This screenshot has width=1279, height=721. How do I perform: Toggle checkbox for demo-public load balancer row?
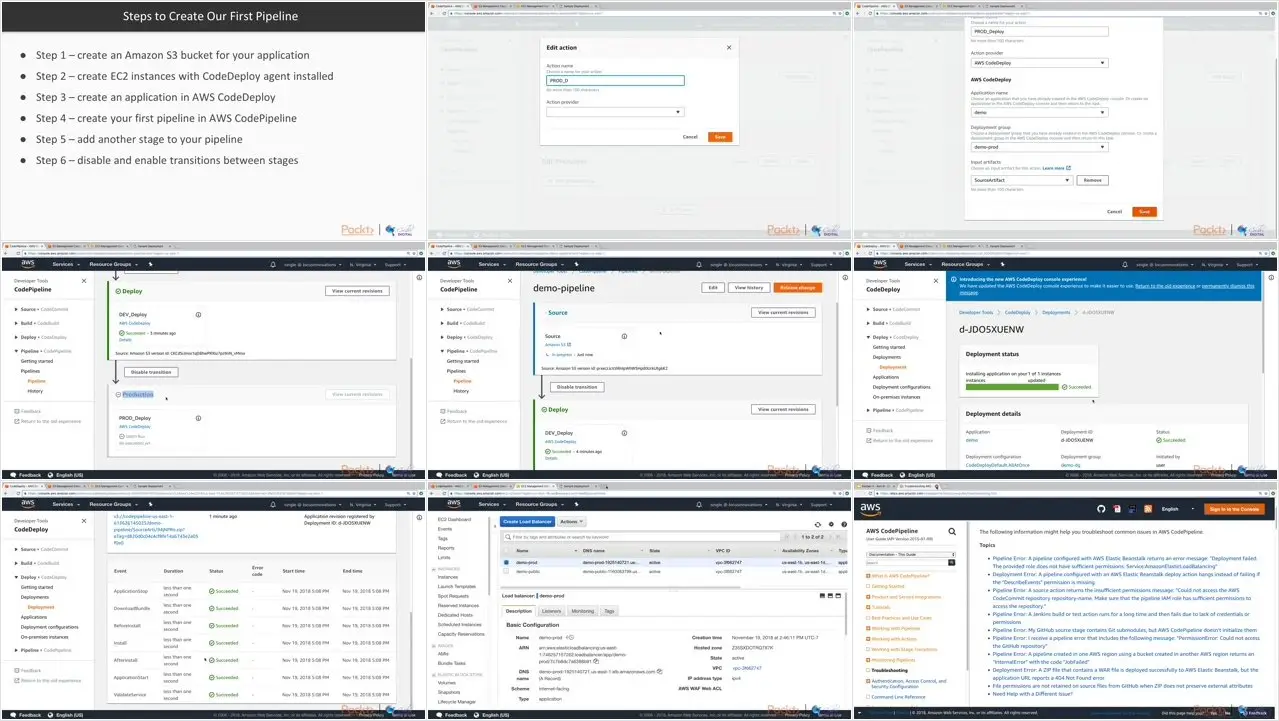[508, 571]
